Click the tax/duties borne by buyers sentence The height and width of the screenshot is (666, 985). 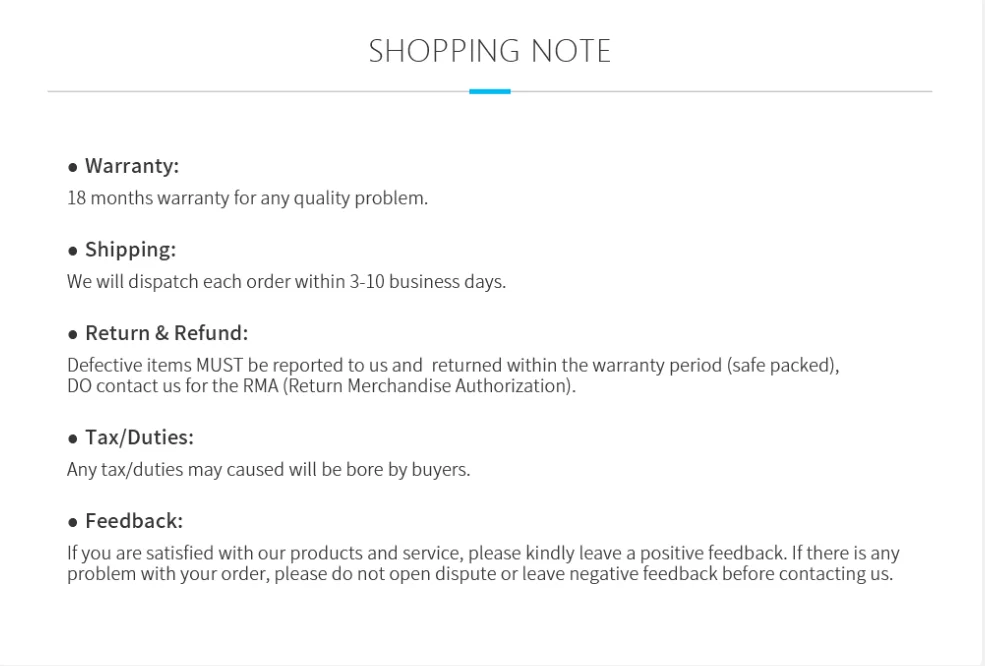[x=268, y=469]
